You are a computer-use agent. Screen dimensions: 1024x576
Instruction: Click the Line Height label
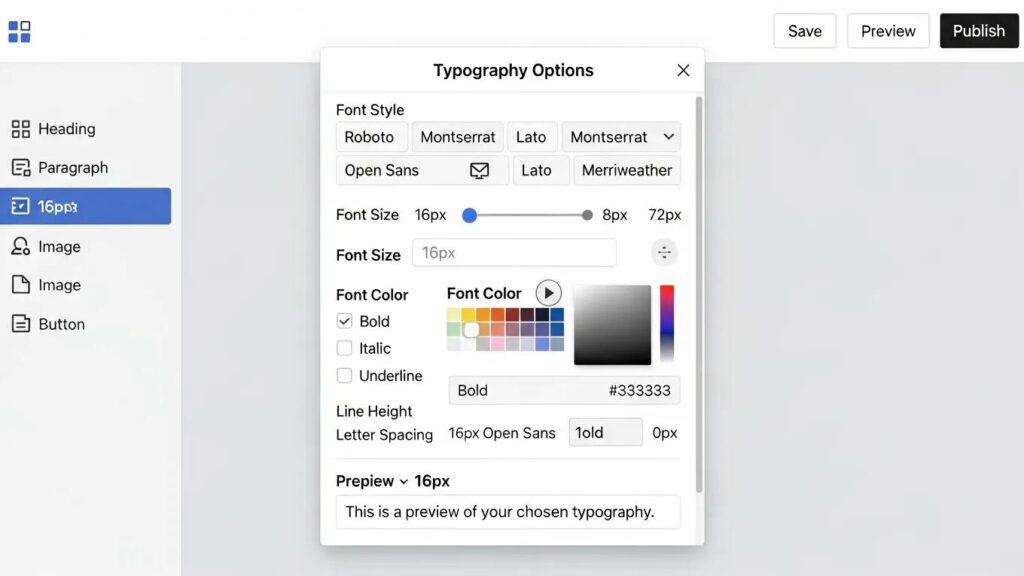tap(374, 411)
